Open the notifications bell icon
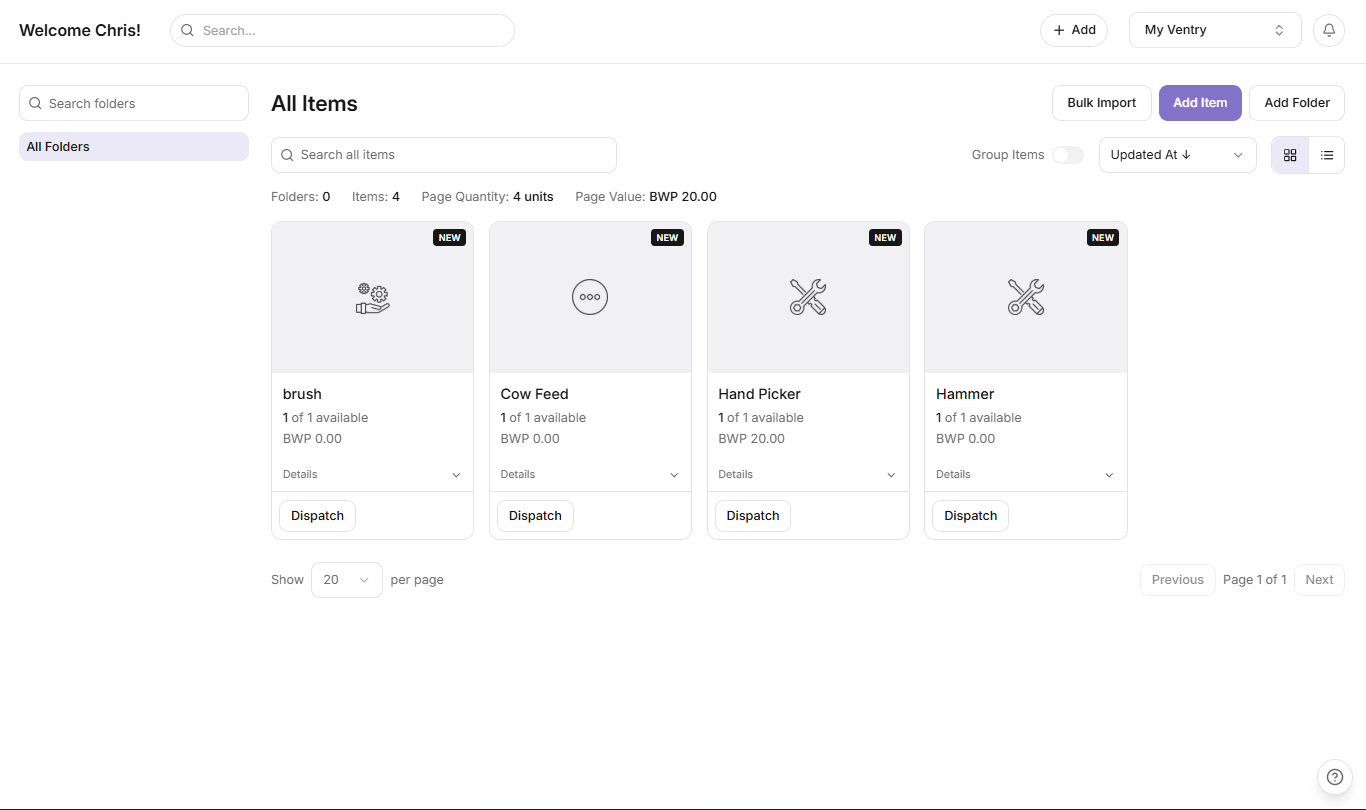 pos(1329,30)
